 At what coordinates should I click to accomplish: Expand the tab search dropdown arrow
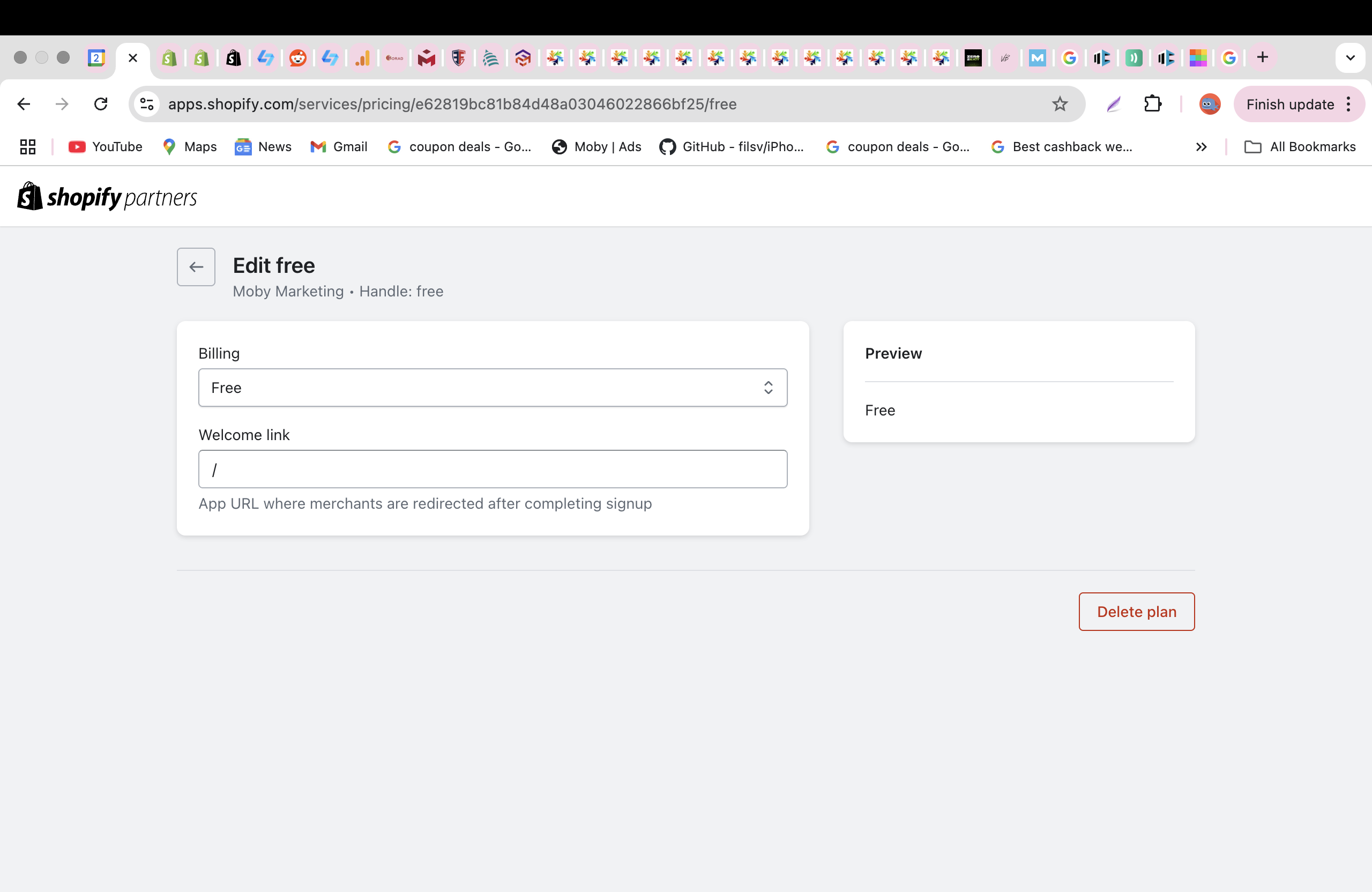[x=1349, y=58]
